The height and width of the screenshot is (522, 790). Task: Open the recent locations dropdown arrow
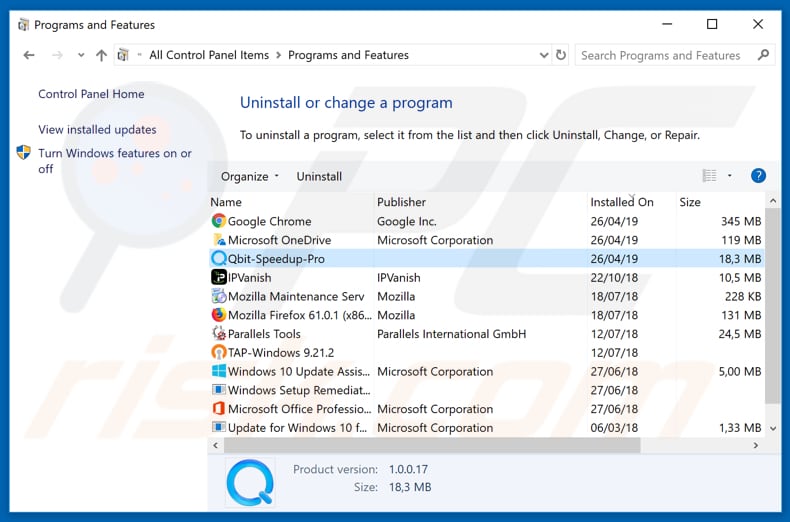pyautogui.click(x=81, y=55)
